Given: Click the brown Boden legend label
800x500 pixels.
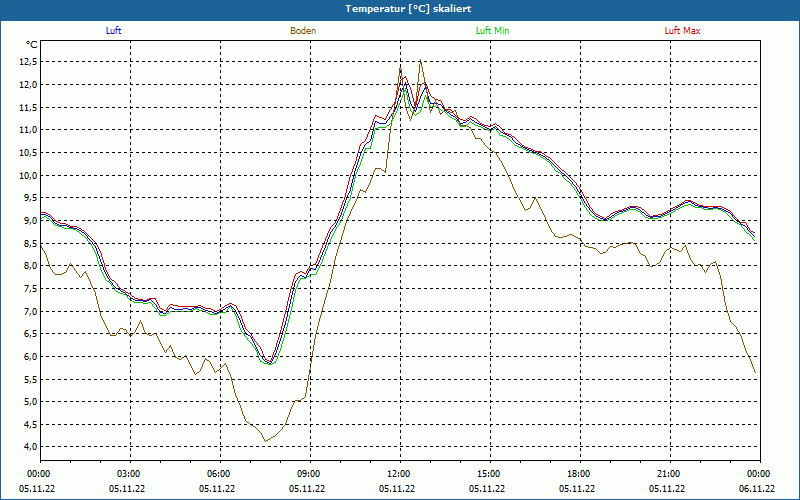Looking at the screenshot, I should (303, 31).
